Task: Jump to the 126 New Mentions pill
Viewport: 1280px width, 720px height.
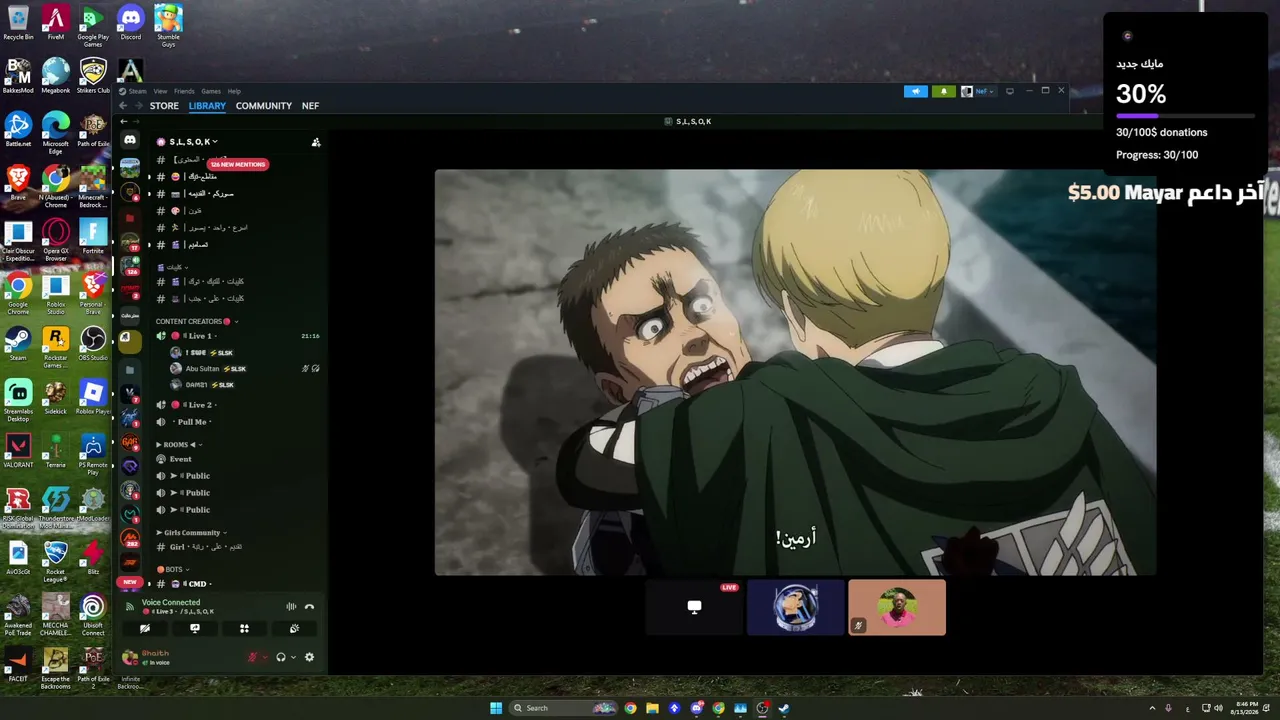Action: coord(237,164)
